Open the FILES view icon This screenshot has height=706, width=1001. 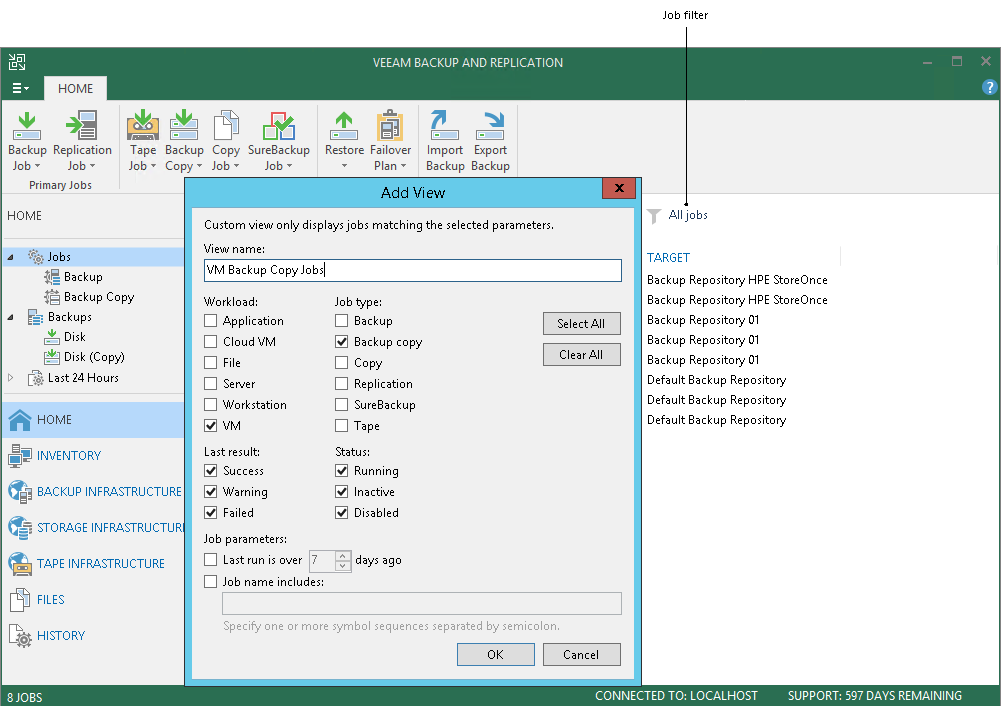(20, 599)
